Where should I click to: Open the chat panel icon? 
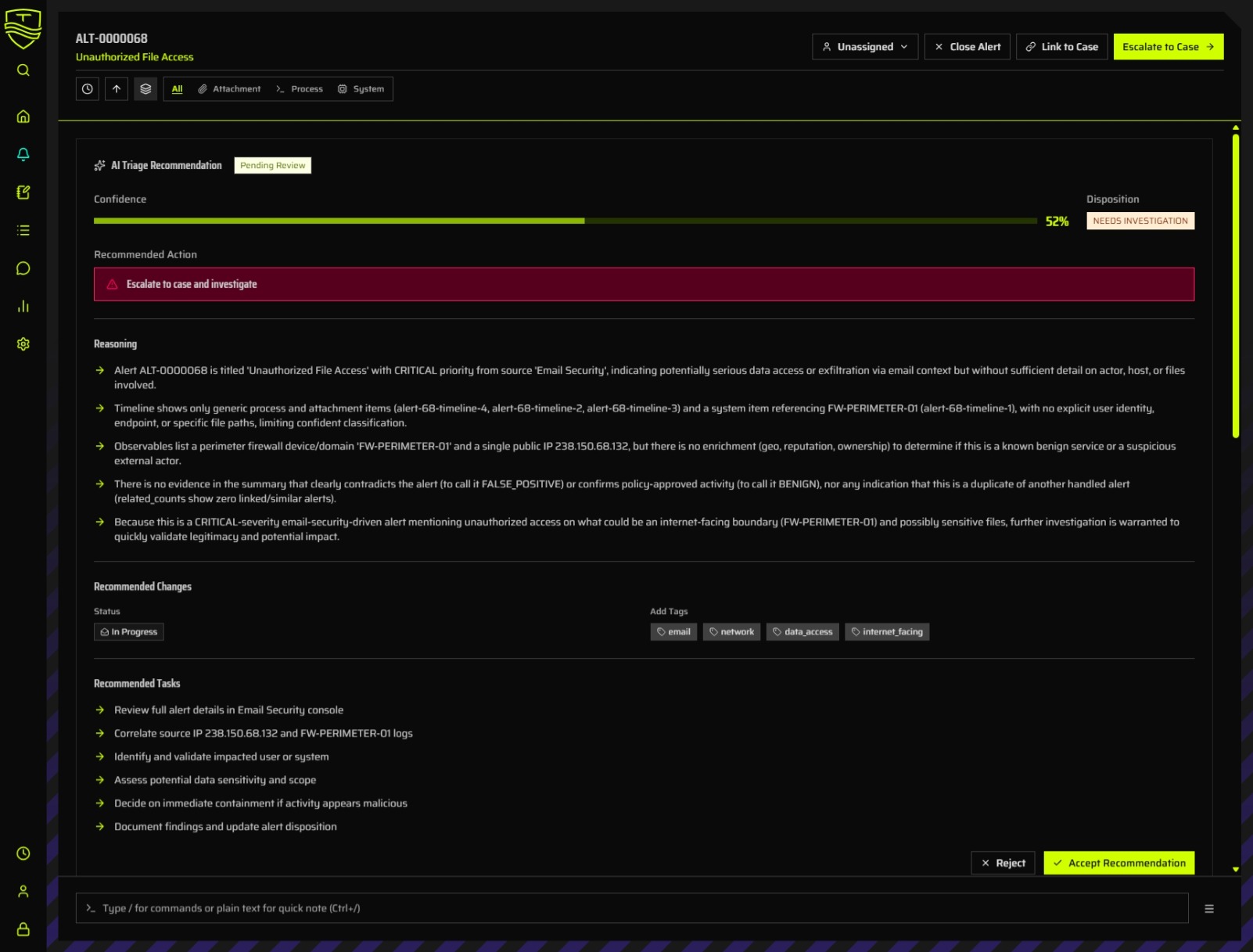pos(23,268)
